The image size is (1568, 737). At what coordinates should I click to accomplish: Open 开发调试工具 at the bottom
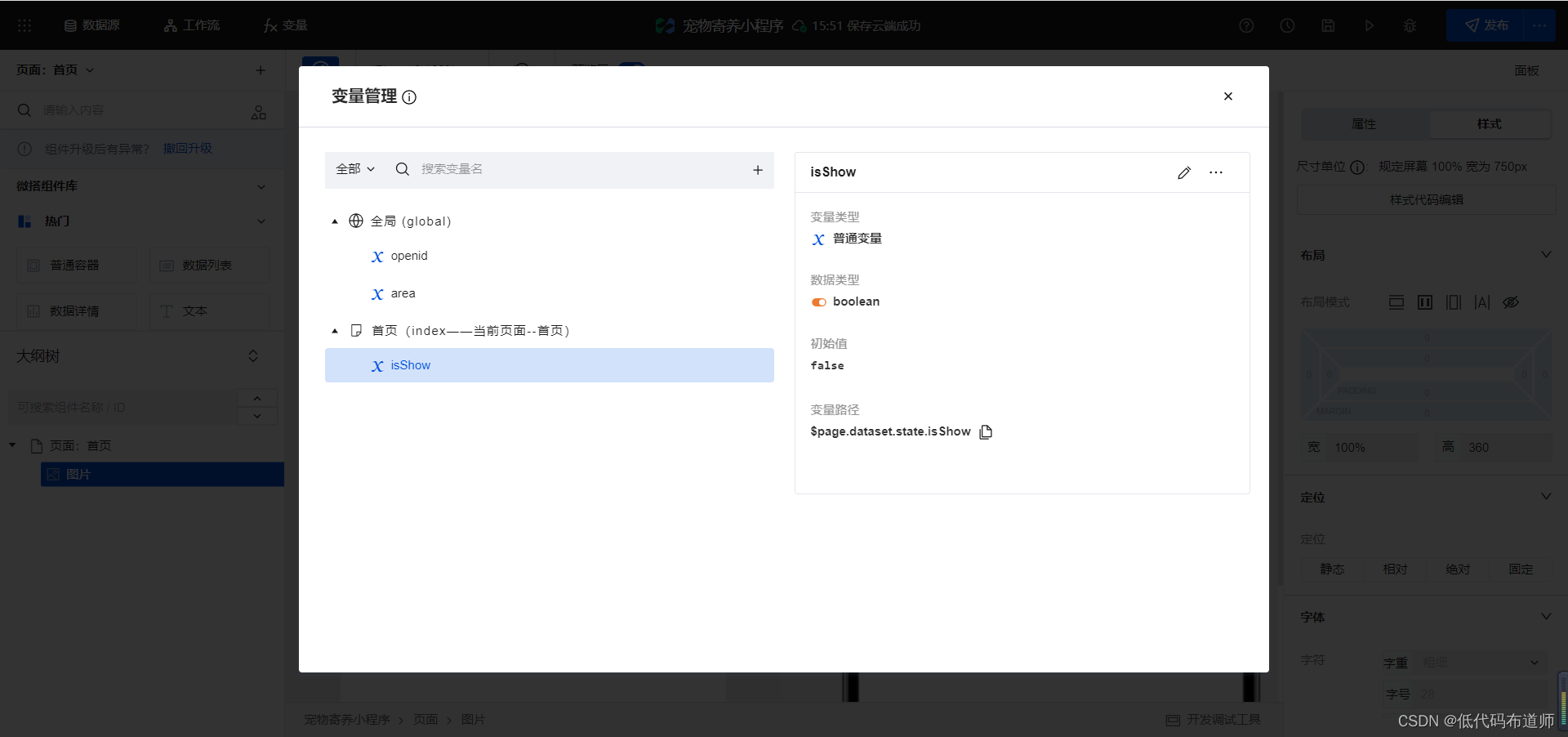tap(1214, 720)
